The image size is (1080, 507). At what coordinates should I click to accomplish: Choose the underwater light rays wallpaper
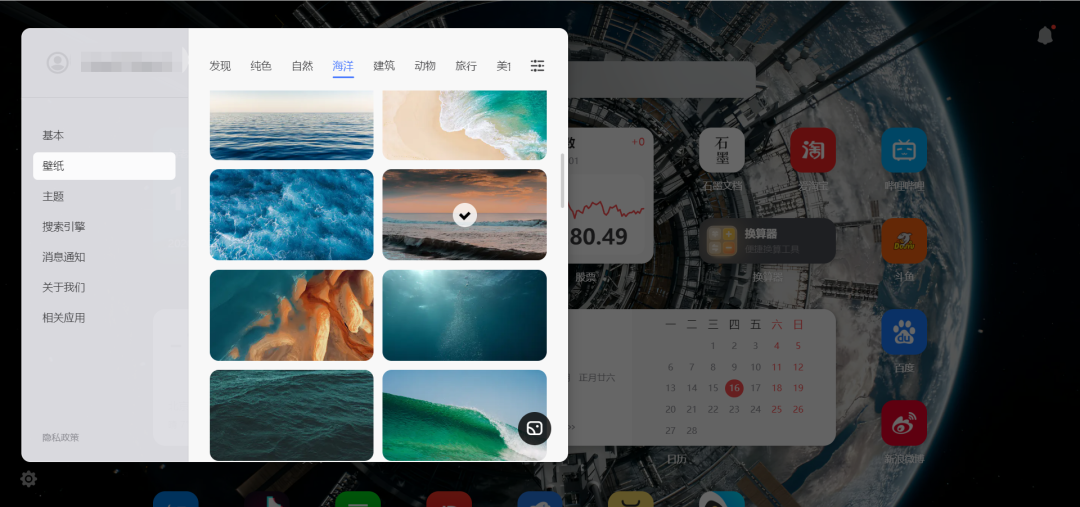click(464, 315)
